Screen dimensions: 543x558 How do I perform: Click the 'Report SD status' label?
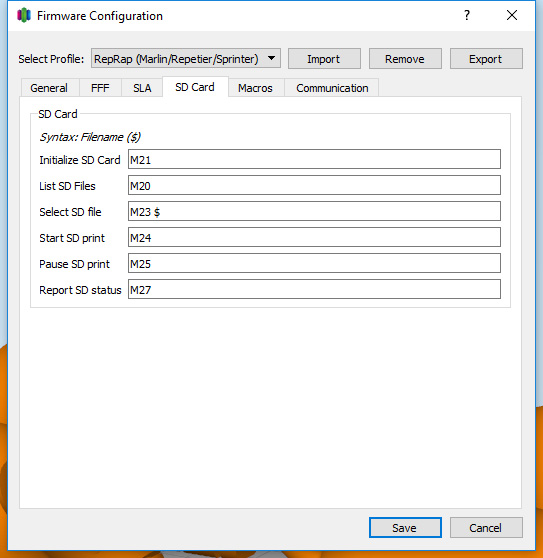click(x=80, y=290)
